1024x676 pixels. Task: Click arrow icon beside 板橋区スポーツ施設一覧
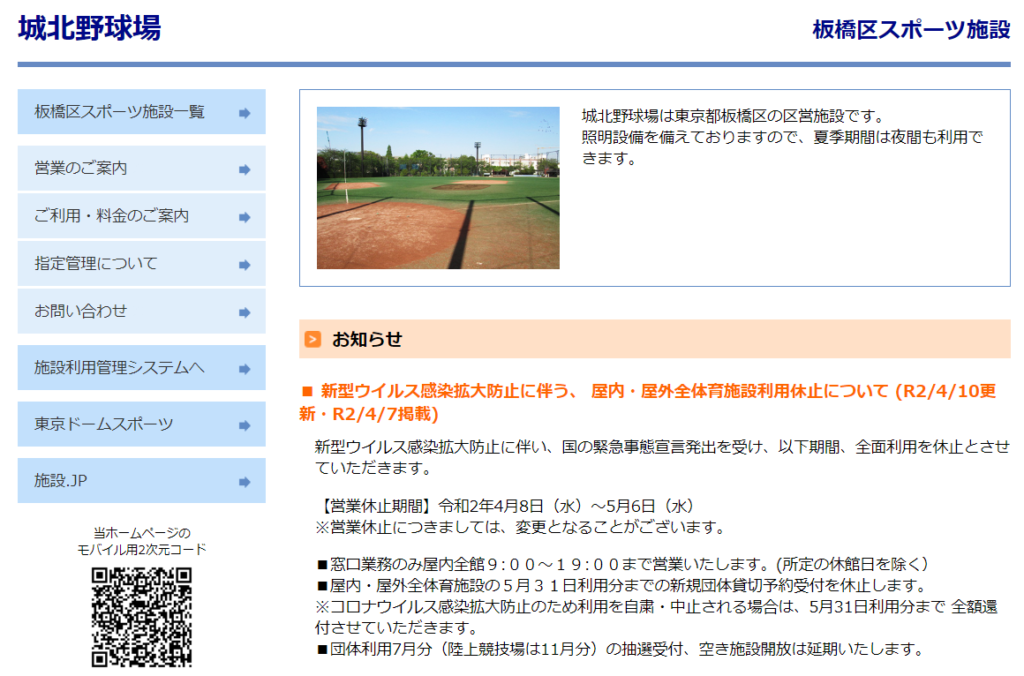coord(244,113)
